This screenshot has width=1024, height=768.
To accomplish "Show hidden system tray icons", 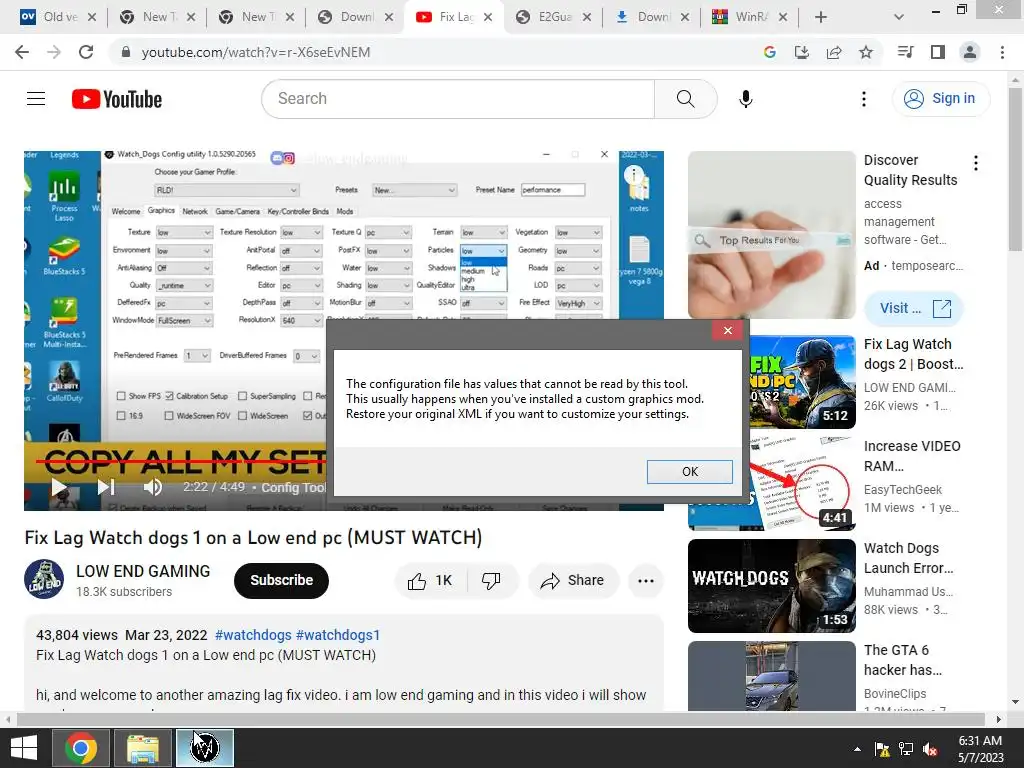I will point(857,748).
